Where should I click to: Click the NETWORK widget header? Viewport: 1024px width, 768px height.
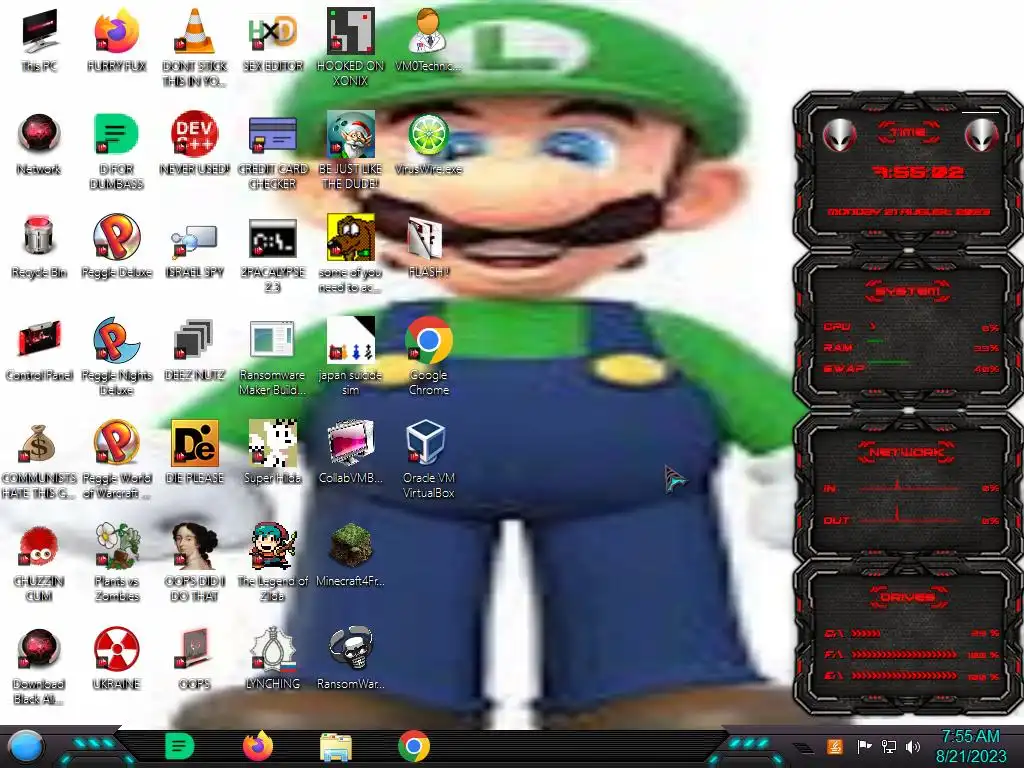[907, 451]
